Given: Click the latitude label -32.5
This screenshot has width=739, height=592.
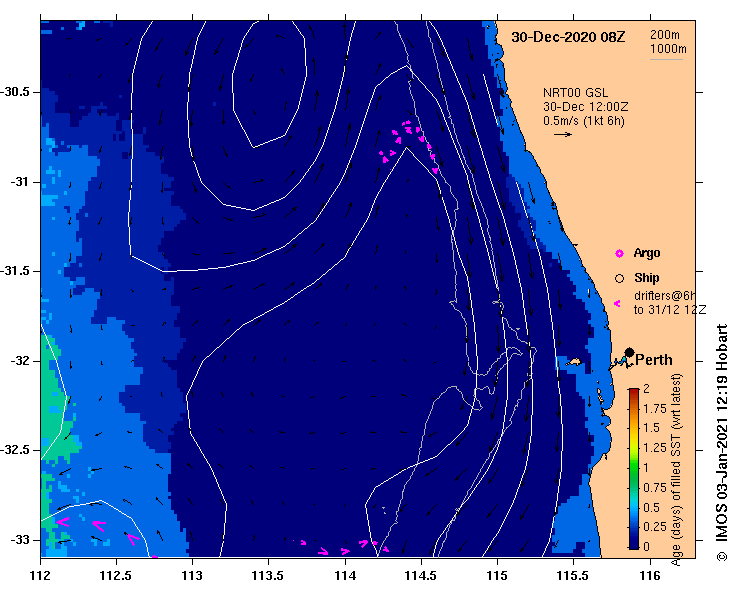Looking at the screenshot, I should [x=15, y=450].
